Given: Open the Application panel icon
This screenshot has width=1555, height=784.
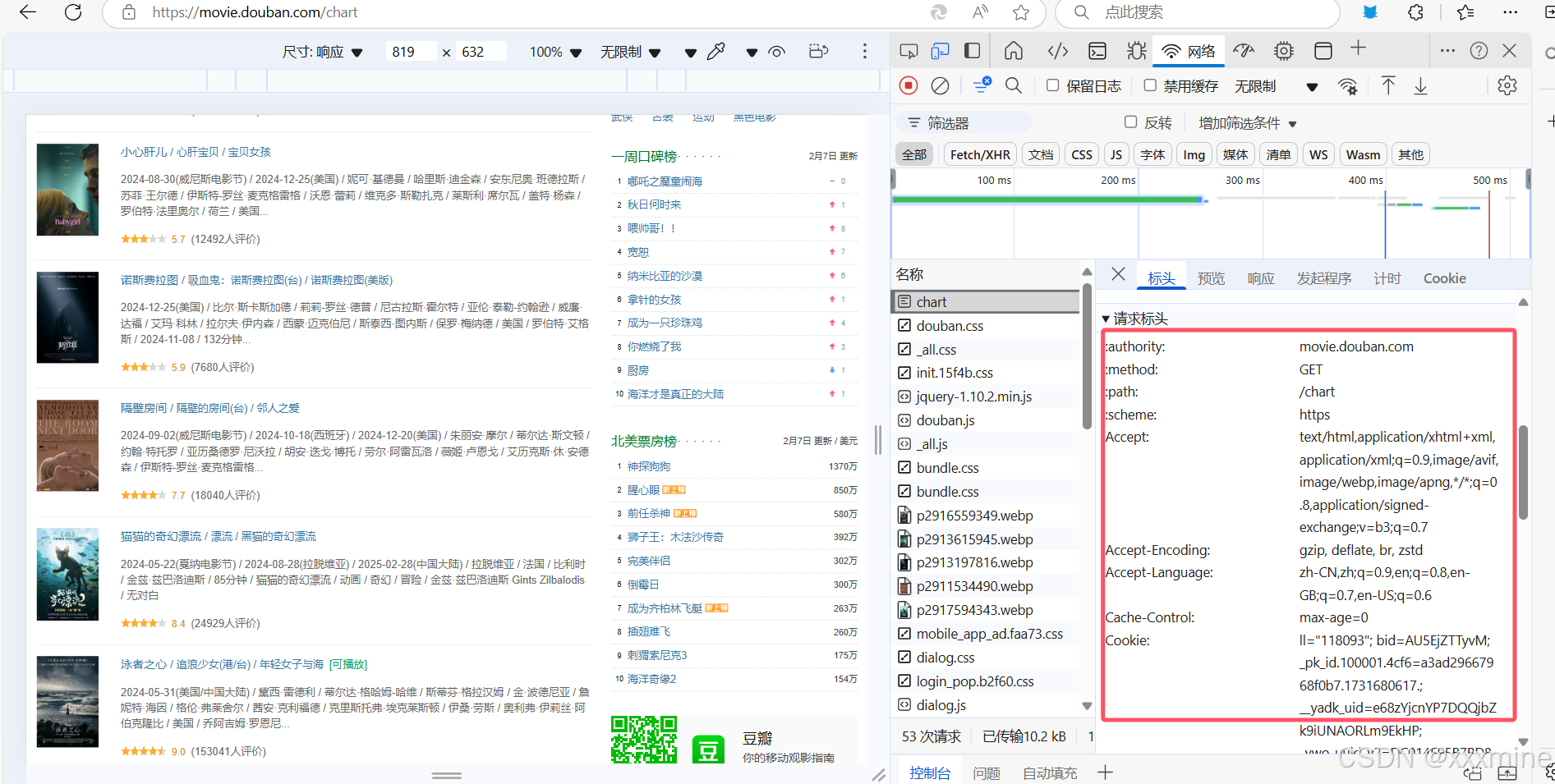Looking at the screenshot, I should click(1323, 51).
